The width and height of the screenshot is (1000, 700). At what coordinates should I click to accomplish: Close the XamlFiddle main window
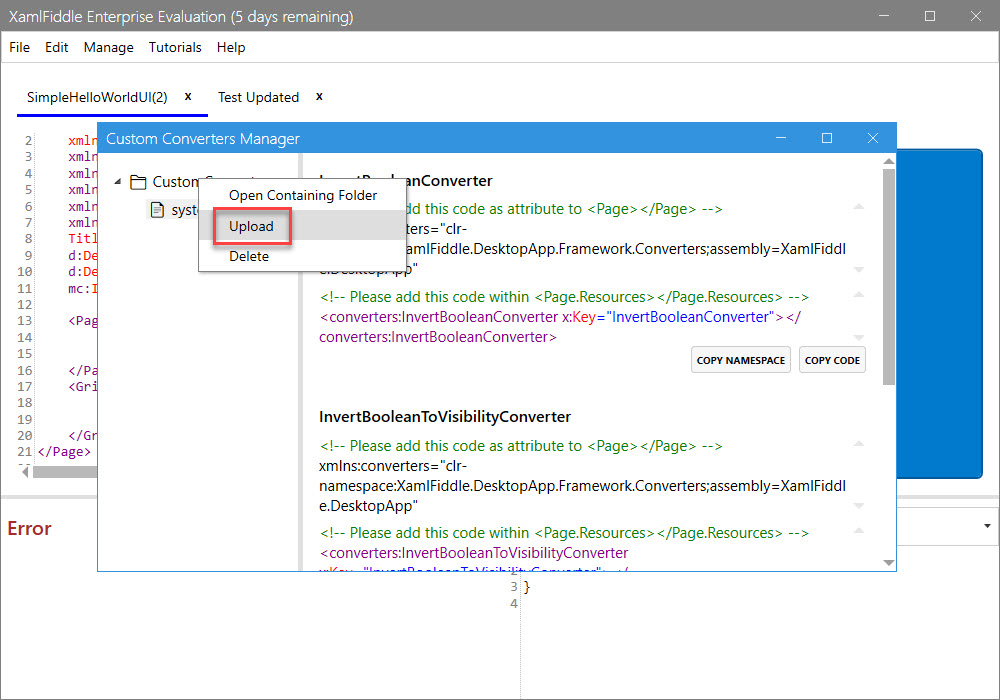(x=976, y=16)
